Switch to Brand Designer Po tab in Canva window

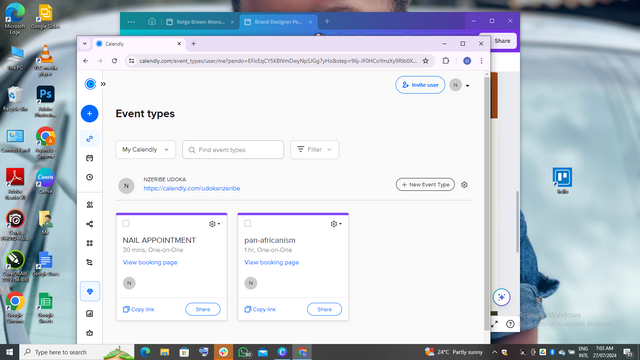(278, 22)
